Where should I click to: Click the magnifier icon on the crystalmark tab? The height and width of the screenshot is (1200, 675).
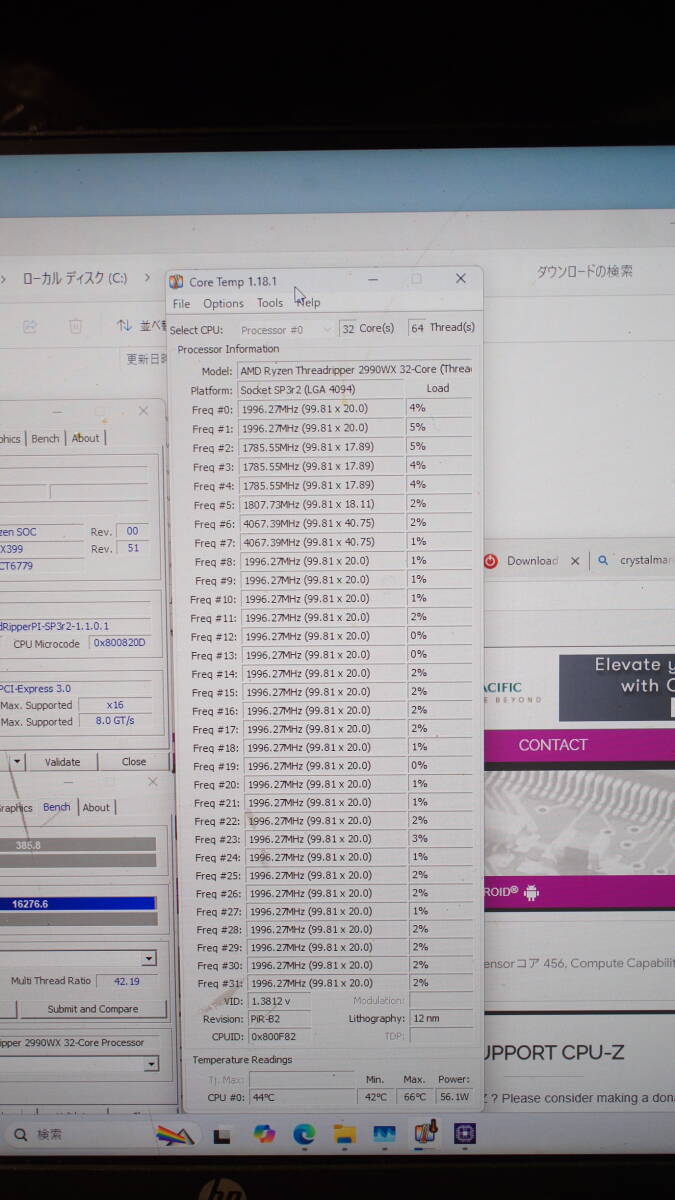pyautogui.click(x=603, y=561)
